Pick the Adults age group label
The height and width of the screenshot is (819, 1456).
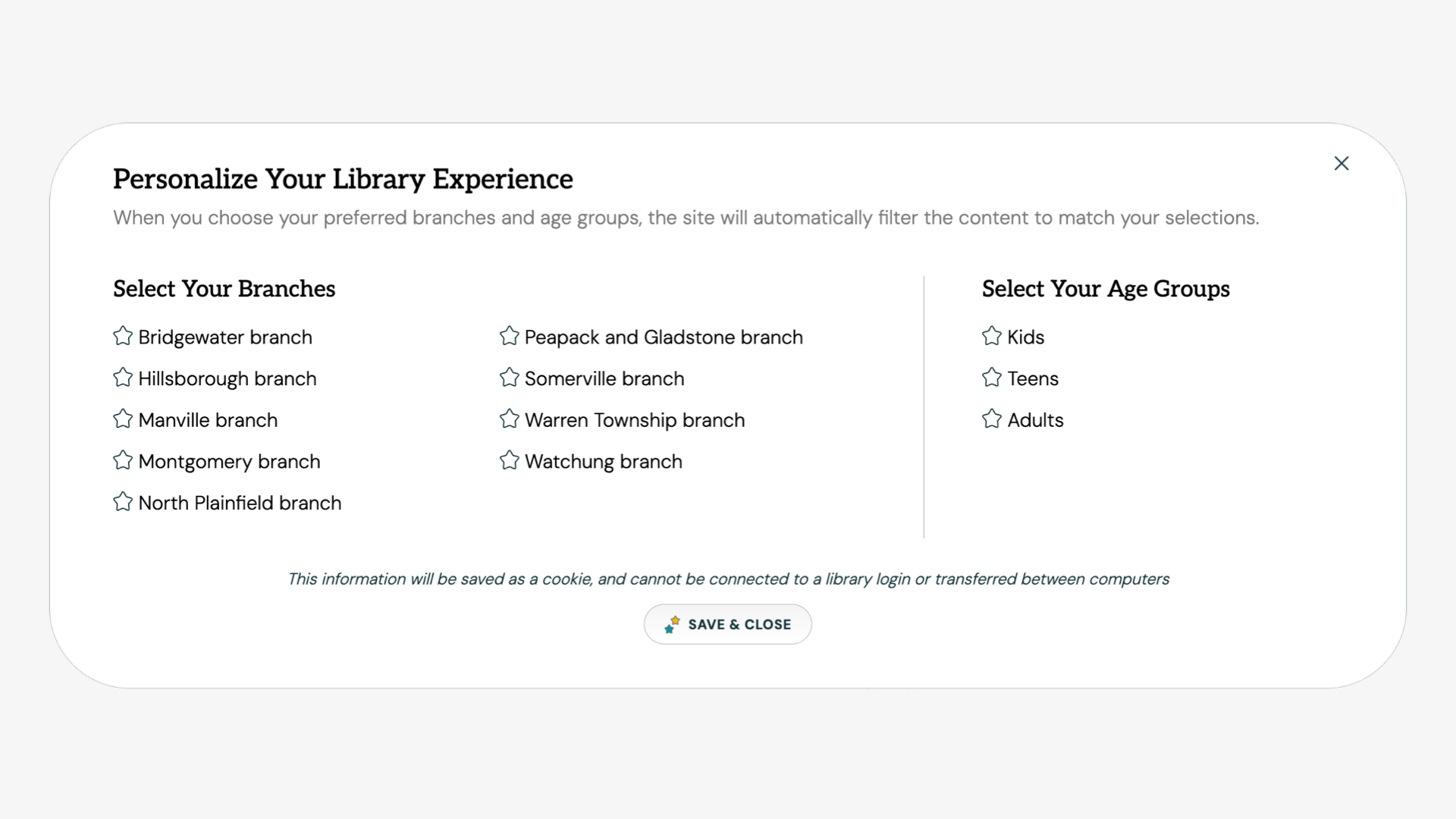point(1035,420)
